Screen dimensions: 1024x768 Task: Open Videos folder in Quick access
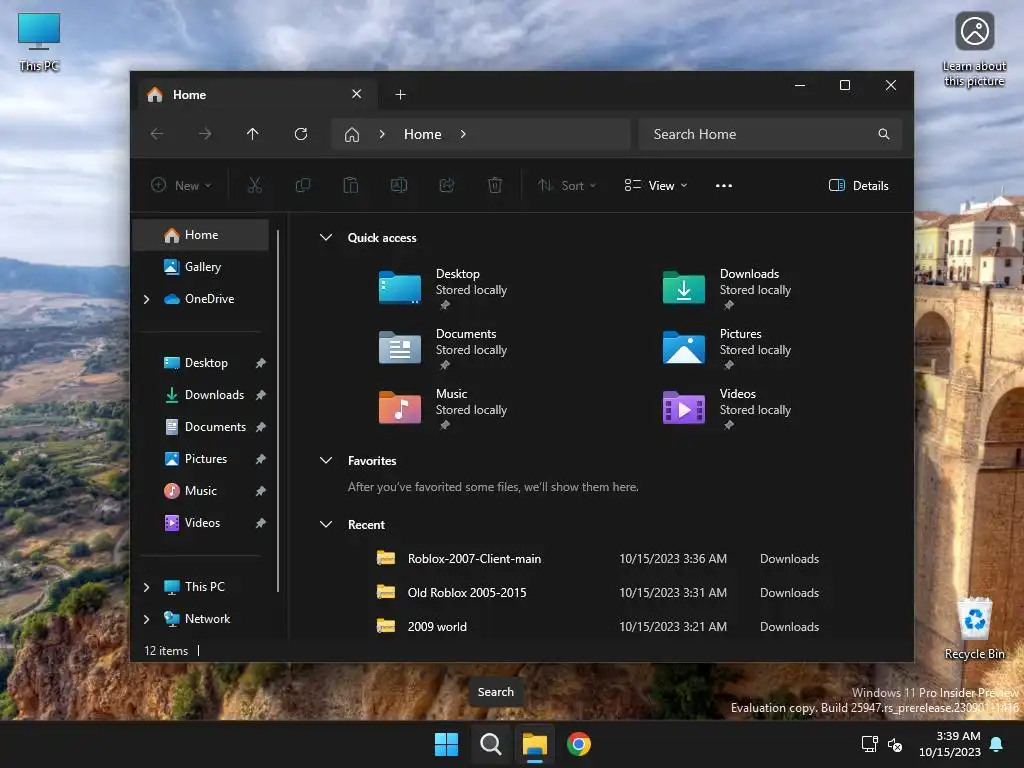728,408
